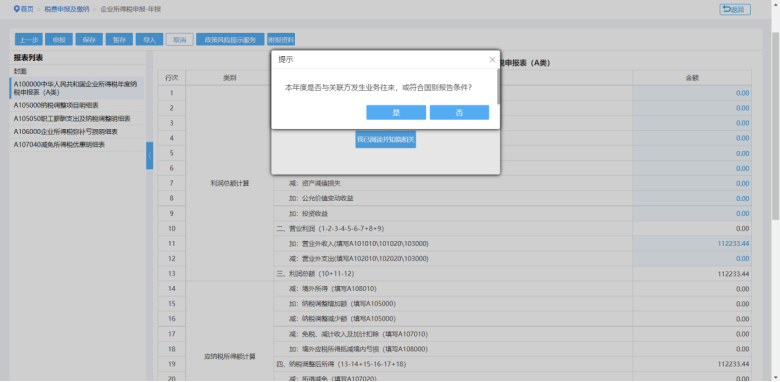The width and height of the screenshot is (780, 382).
Task: Click the 保存 save button
Action: pyautogui.click(x=89, y=40)
